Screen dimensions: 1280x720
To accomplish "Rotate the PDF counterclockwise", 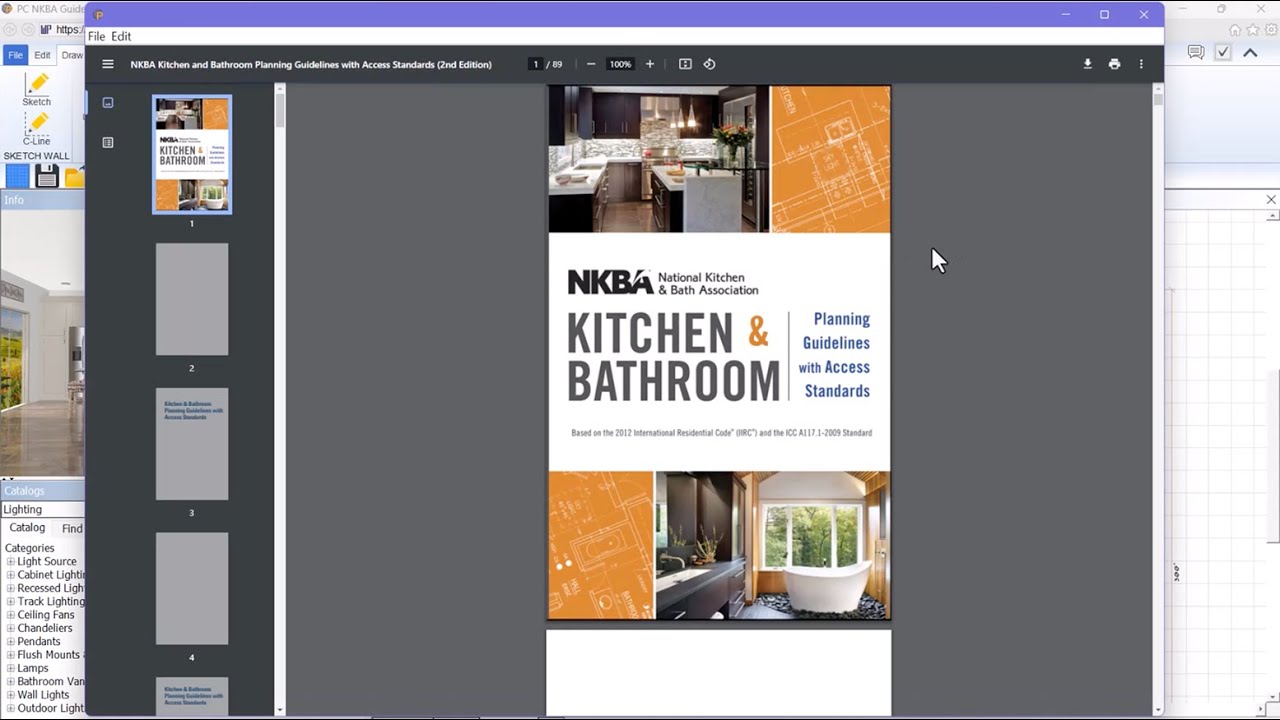I will point(709,64).
